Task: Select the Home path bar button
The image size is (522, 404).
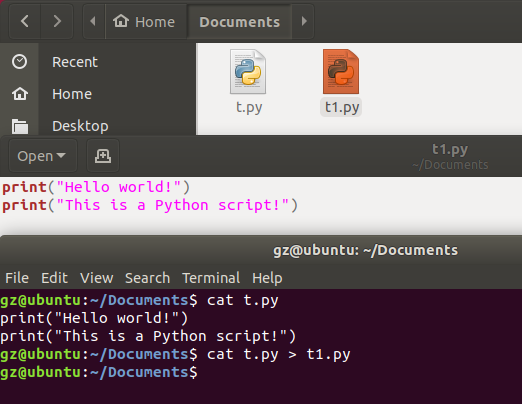Action: click(x=145, y=22)
